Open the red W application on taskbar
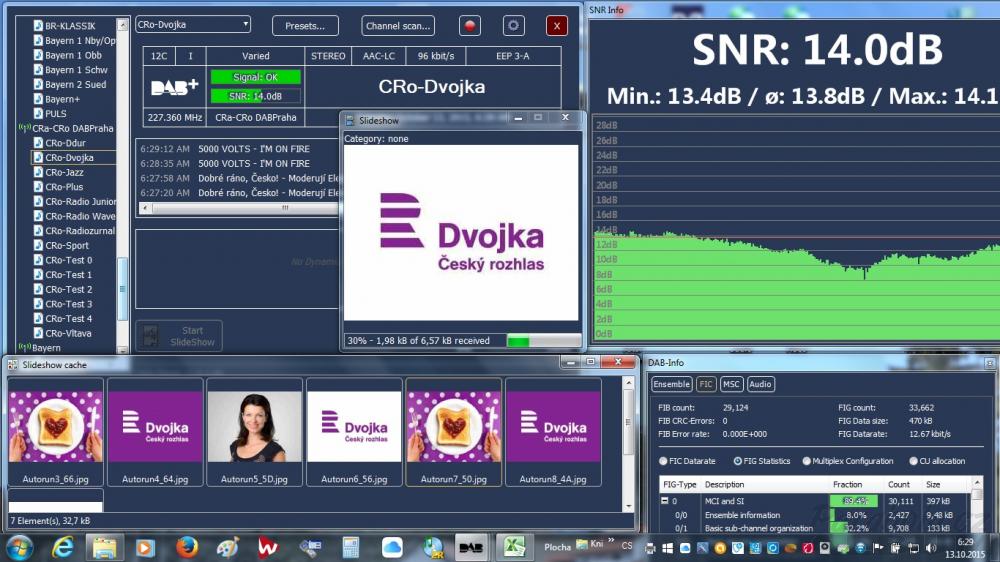Viewport: 1000px width, 562px height. pyautogui.click(x=268, y=547)
